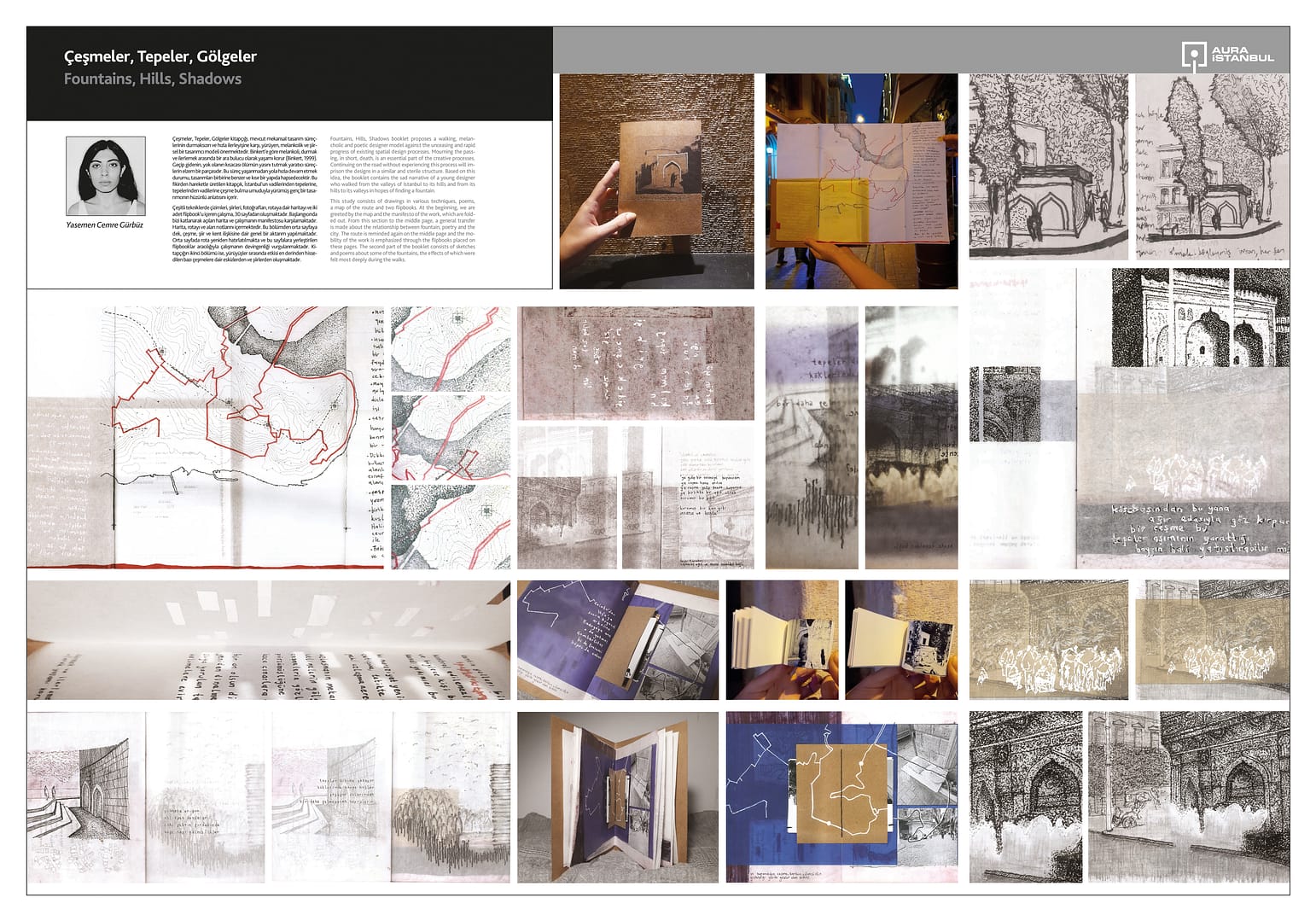This screenshot has width=1316, height=921.
Task: Open the blurred purple "tepeler" image
Action: 812,437
